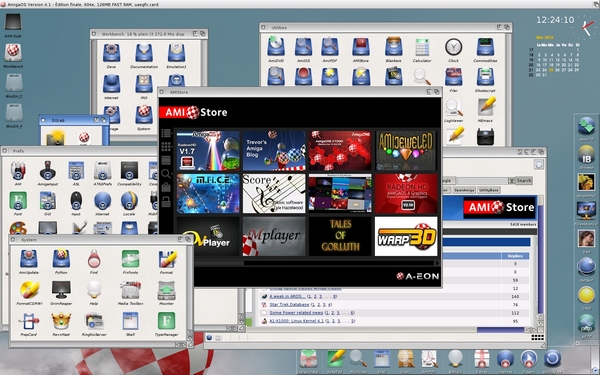The height and width of the screenshot is (375, 600).
Task: Open the Mplayer tile in AMIStore
Action: click(274, 236)
